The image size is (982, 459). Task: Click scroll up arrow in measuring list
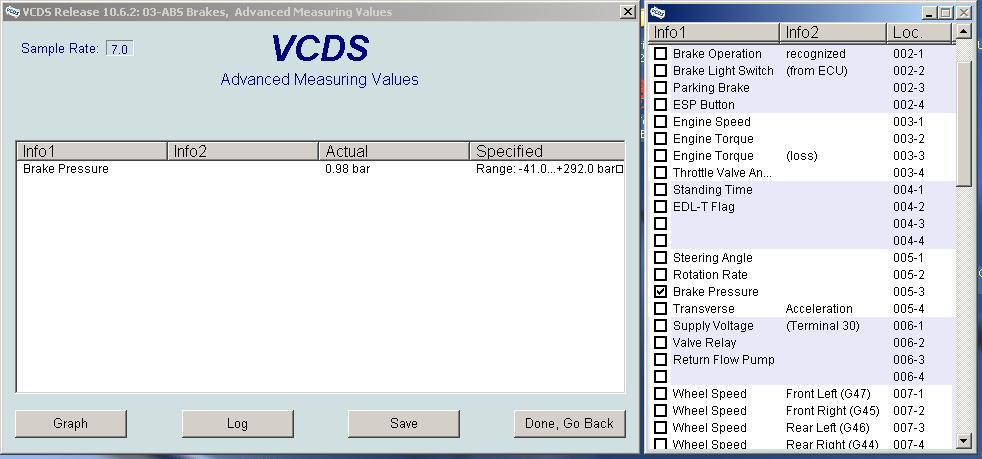964,31
